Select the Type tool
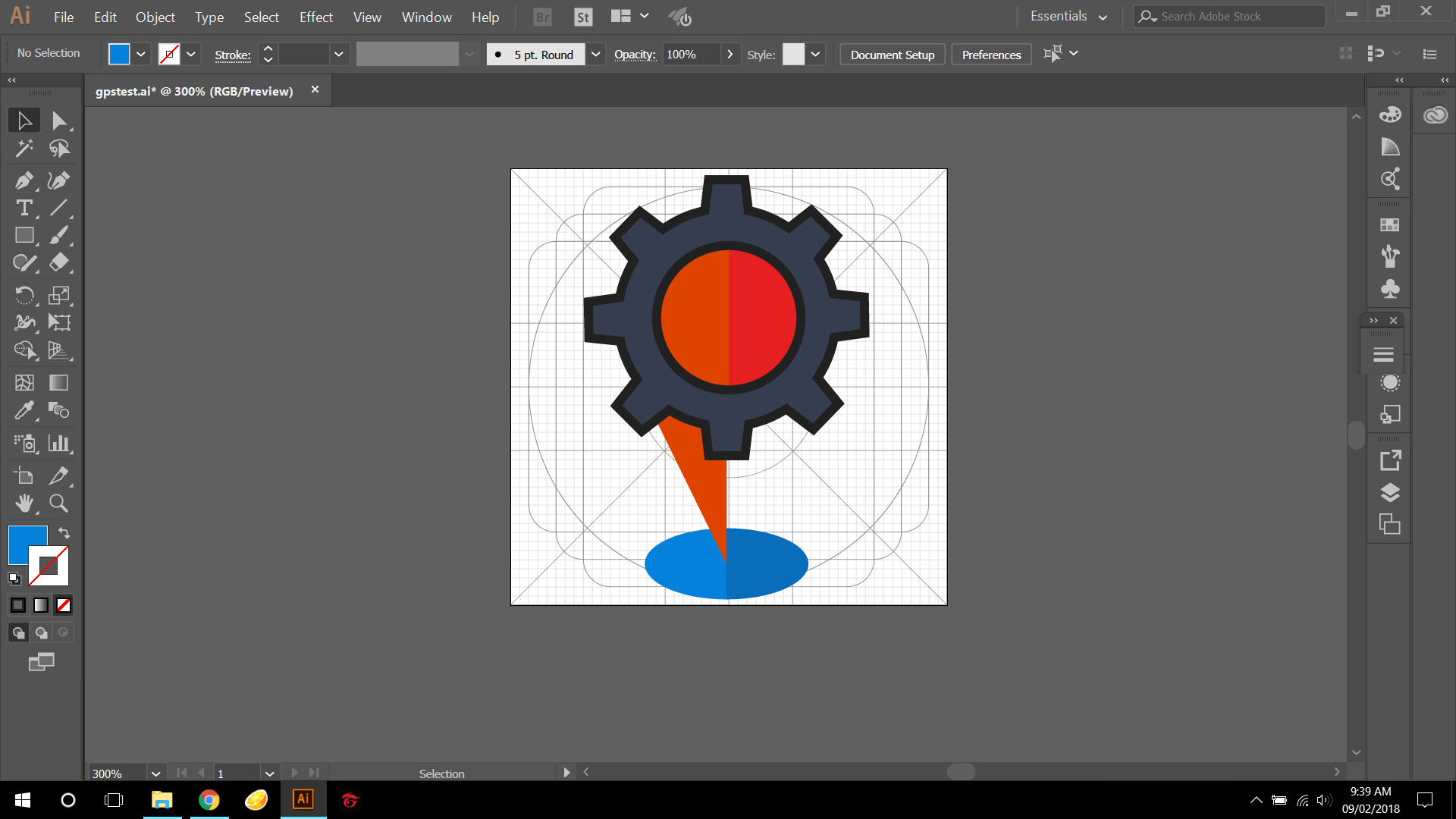The height and width of the screenshot is (819, 1456). (24, 208)
